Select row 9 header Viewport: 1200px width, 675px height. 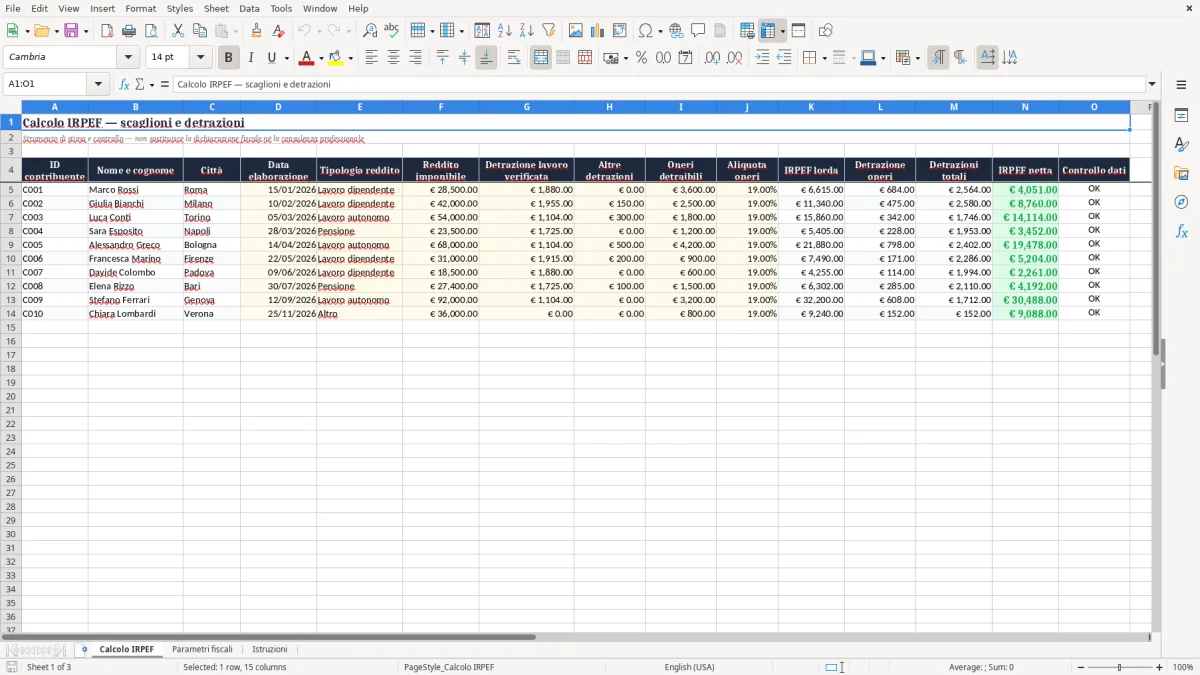[10, 245]
